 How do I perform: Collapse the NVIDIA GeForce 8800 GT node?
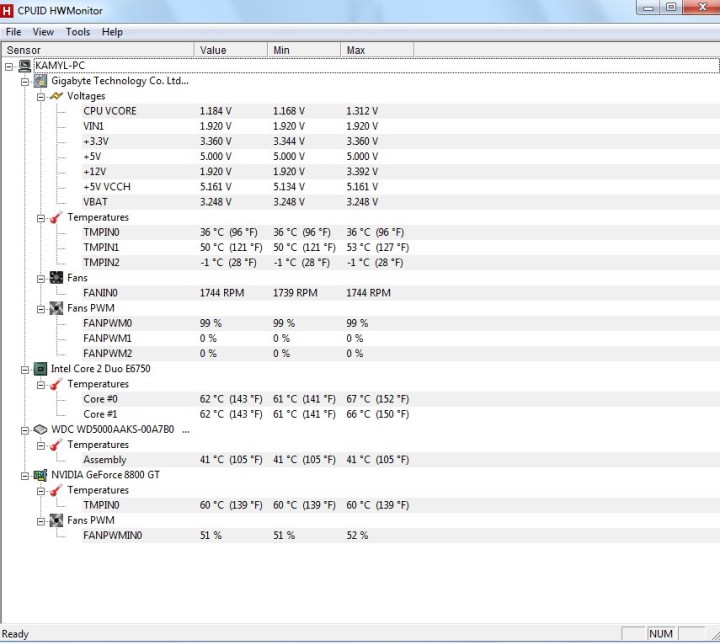25,476
